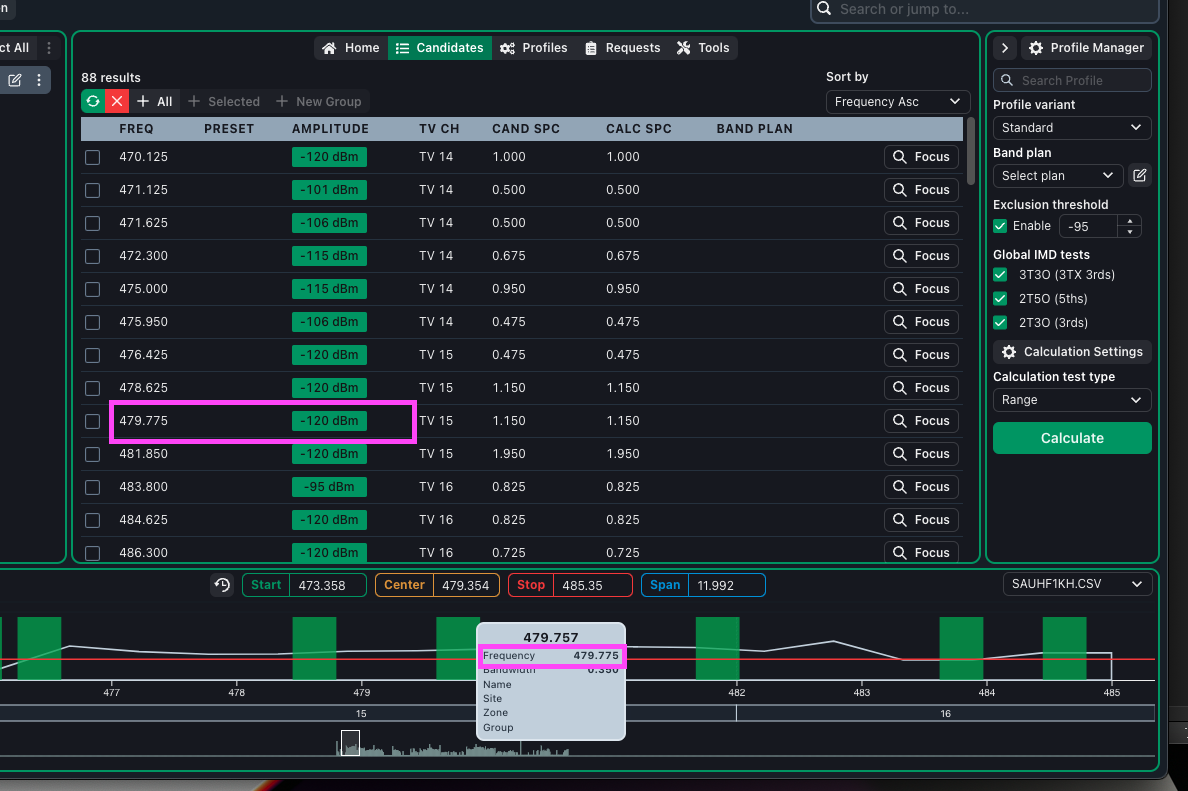Open the SAUHF1KH.CSV file dropdown
This screenshot has height=791, width=1188.
point(1076,584)
